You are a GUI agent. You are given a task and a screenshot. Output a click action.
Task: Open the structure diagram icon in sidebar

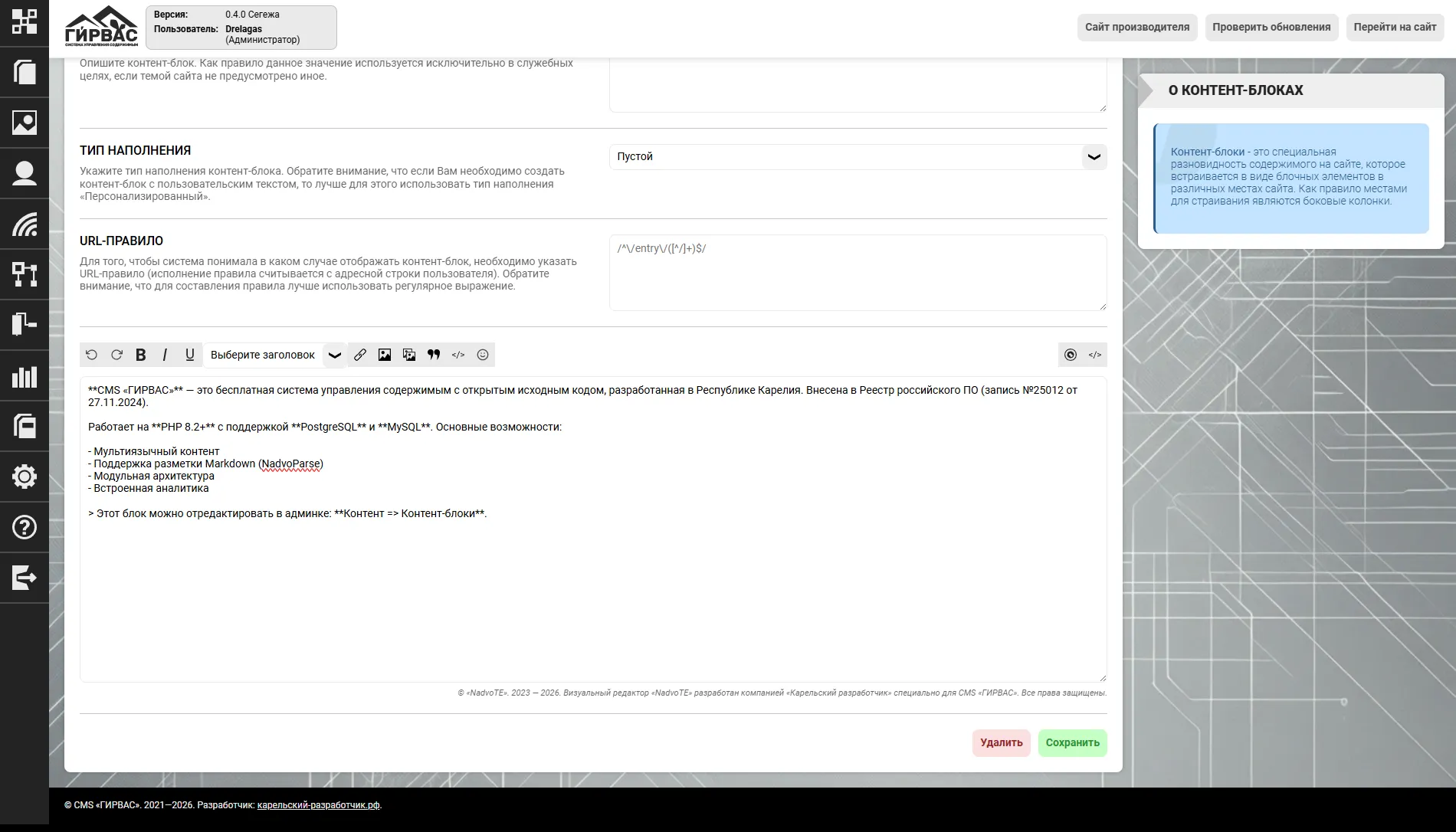coord(25,274)
